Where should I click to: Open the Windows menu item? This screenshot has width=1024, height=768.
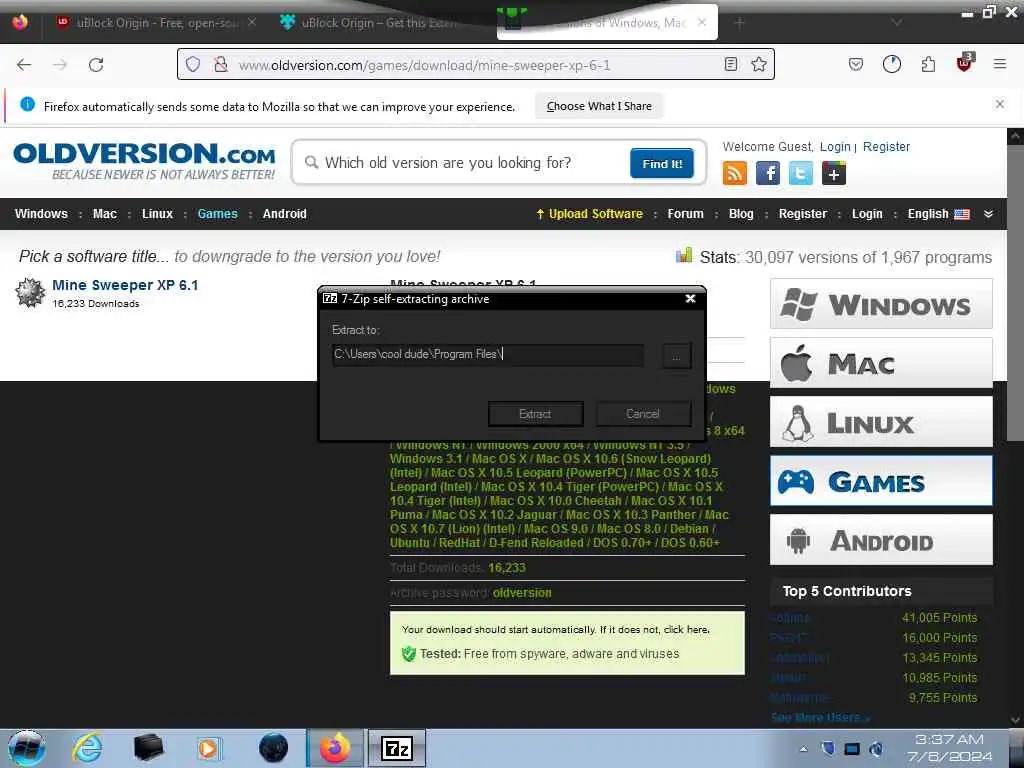(x=41, y=214)
